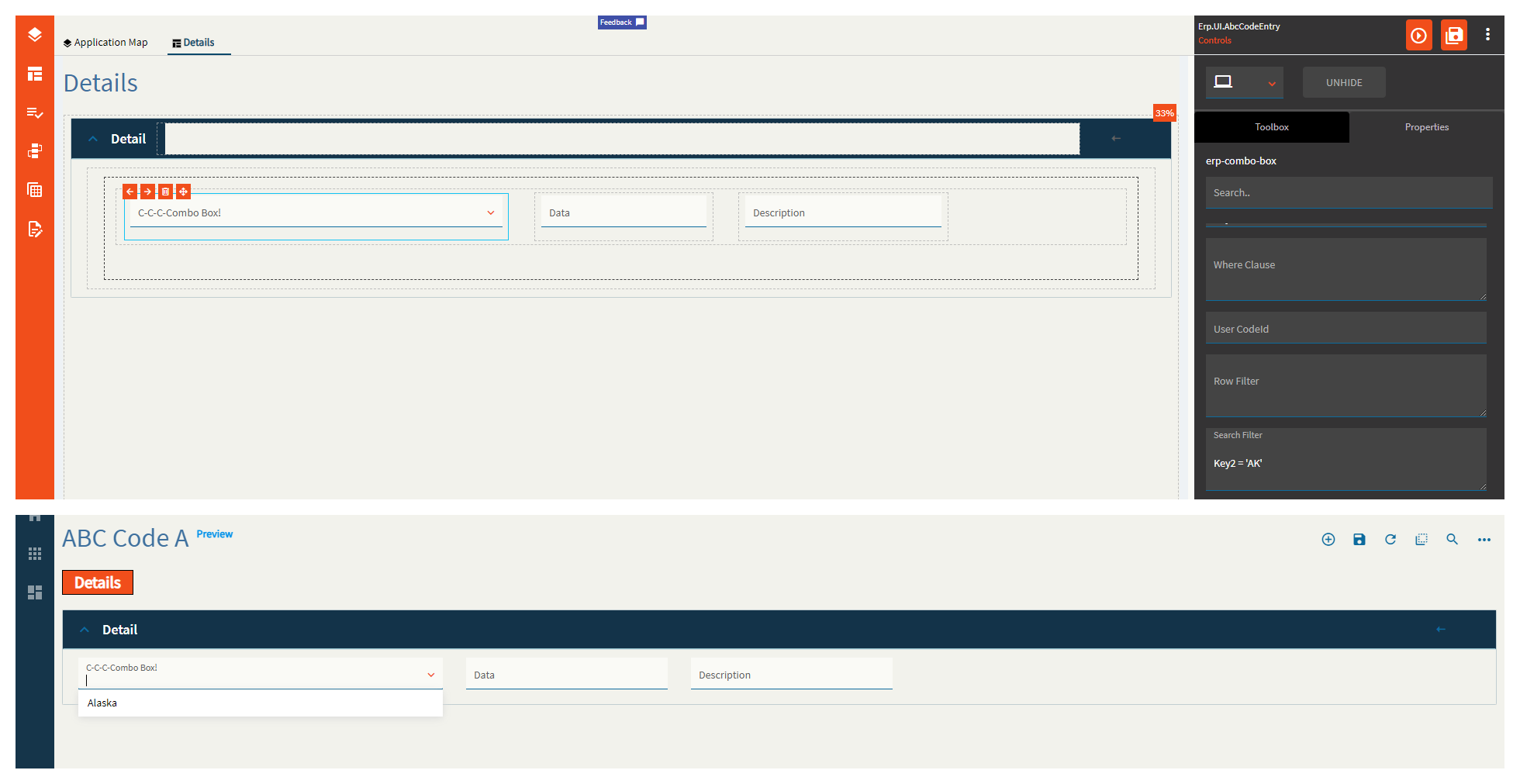This screenshot has height=784, width=1520.
Task: Click the erp-combo-box label
Action: tap(1241, 161)
